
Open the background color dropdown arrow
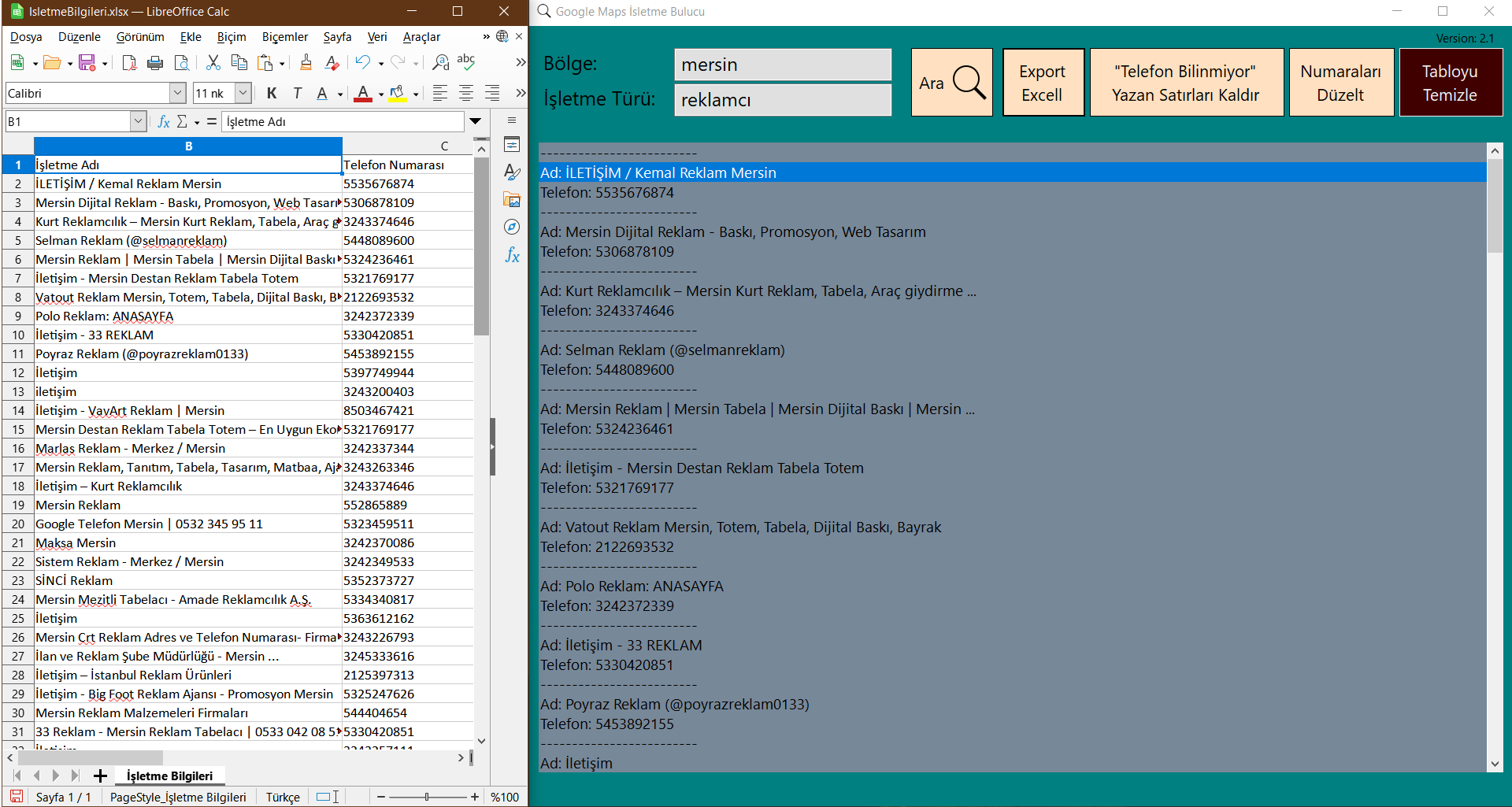416,94
